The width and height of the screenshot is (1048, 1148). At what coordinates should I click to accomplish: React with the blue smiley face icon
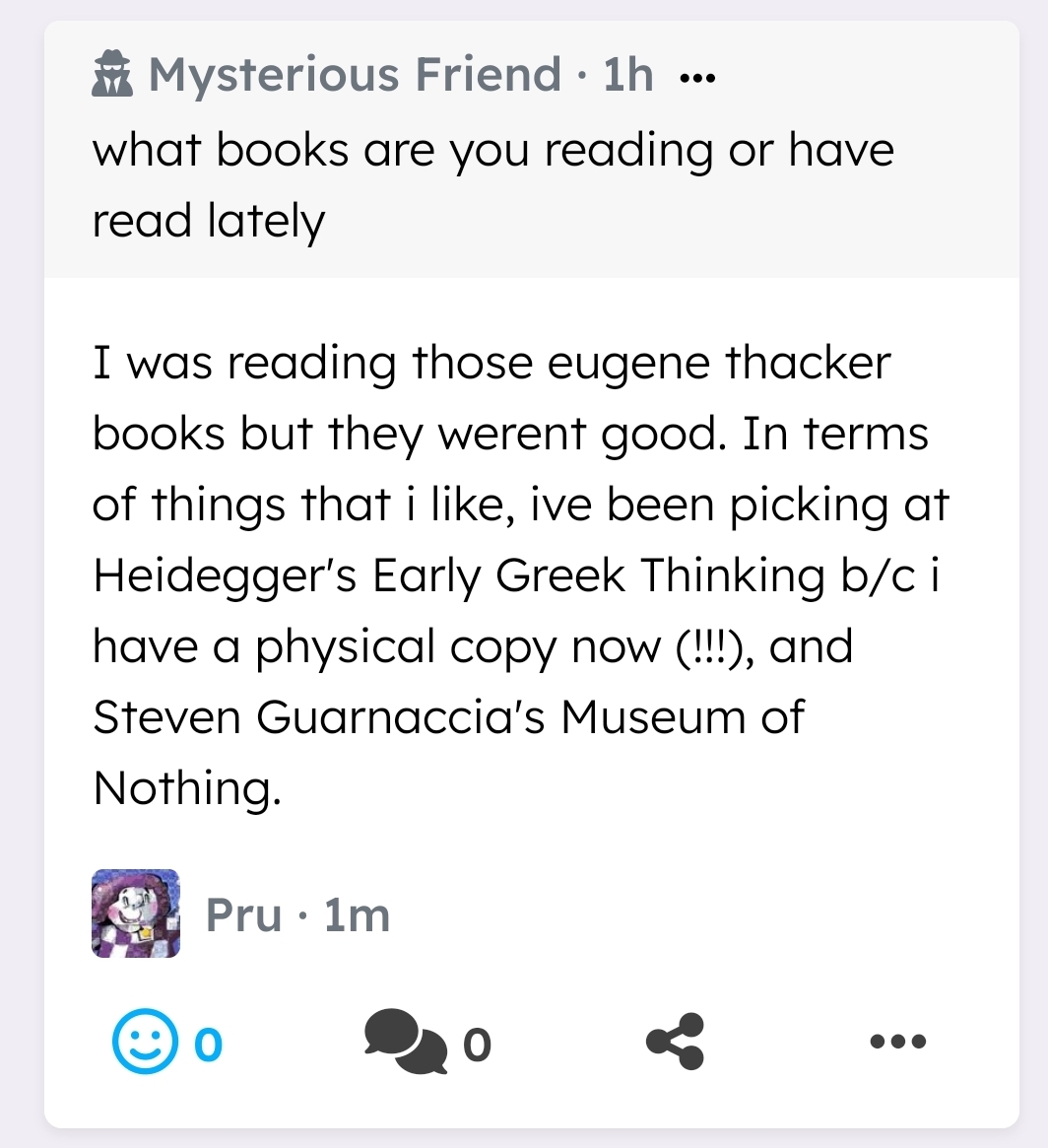145,1042
